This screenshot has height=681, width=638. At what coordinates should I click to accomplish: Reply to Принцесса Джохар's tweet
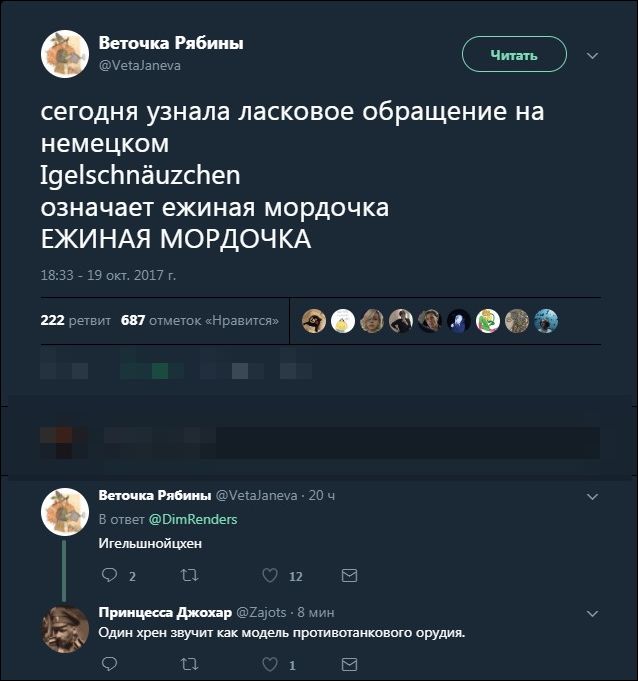tap(110, 664)
